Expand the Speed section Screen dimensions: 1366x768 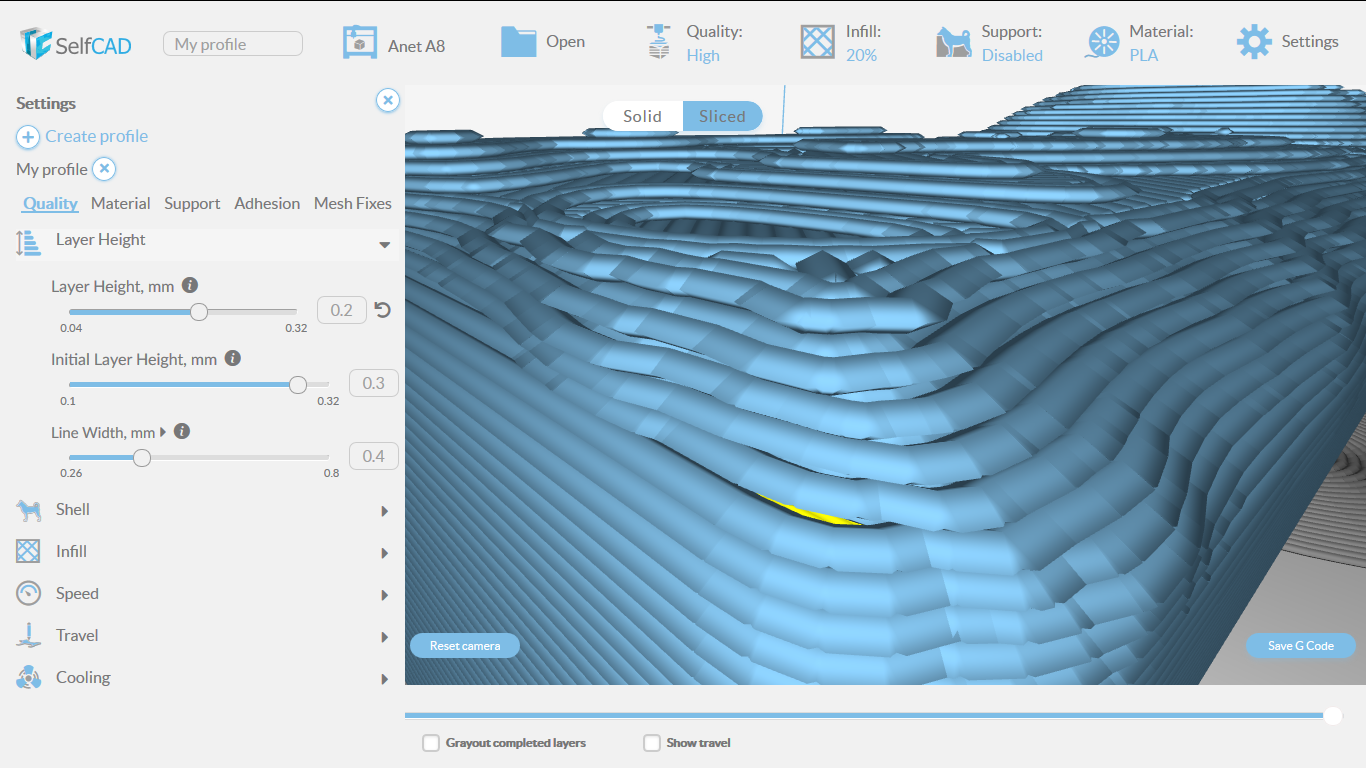(385, 595)
